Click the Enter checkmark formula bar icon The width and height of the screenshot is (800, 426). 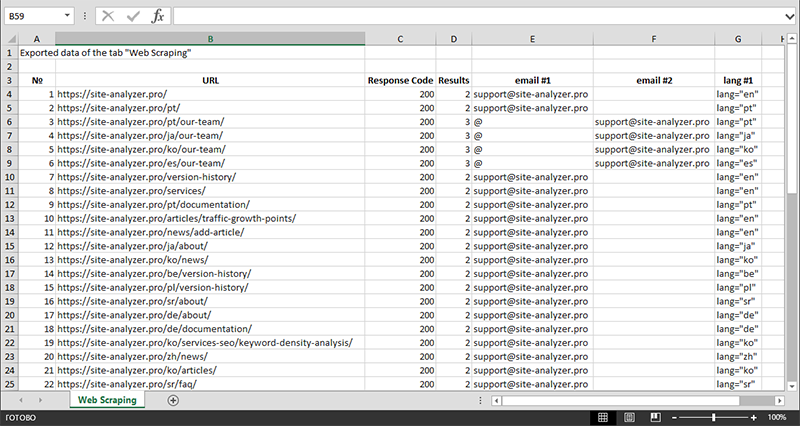click(x=133, y=16)
